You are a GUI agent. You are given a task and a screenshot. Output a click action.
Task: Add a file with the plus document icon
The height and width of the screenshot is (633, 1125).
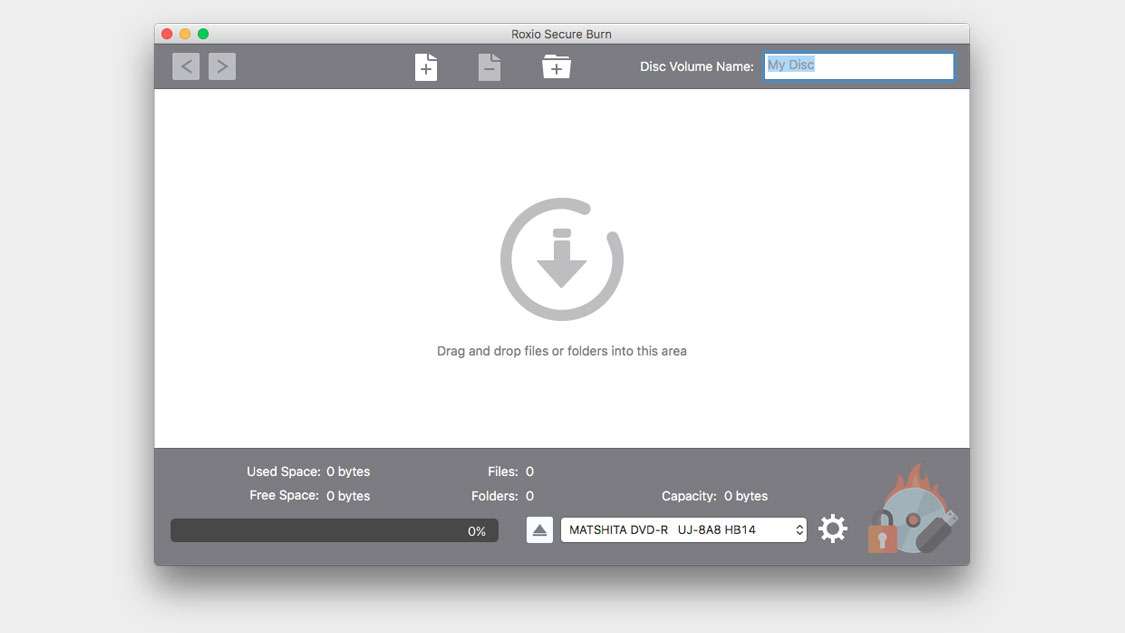426,67
